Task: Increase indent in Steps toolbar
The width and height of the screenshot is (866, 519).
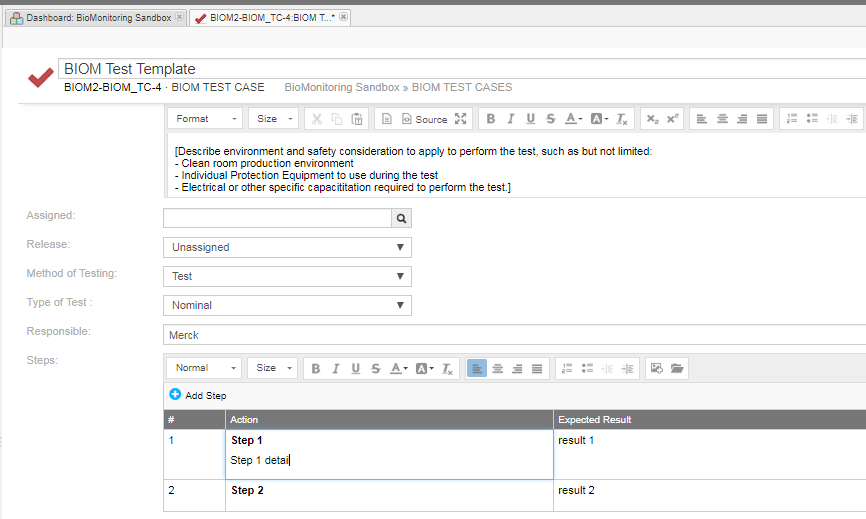Action: (627, 368)
